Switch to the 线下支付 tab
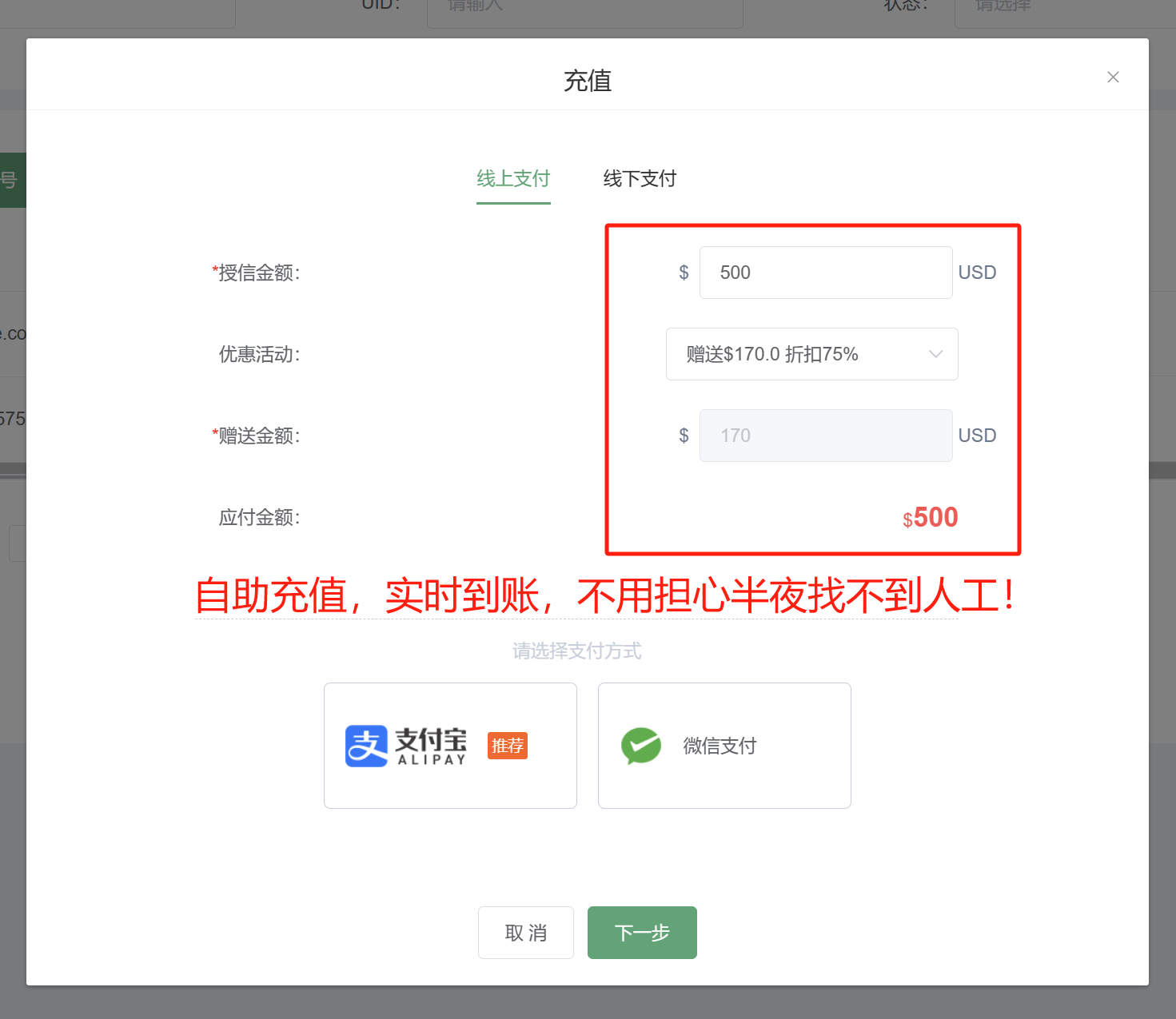Viewport: 1176px width, 1019px height. tap(640, 178)
